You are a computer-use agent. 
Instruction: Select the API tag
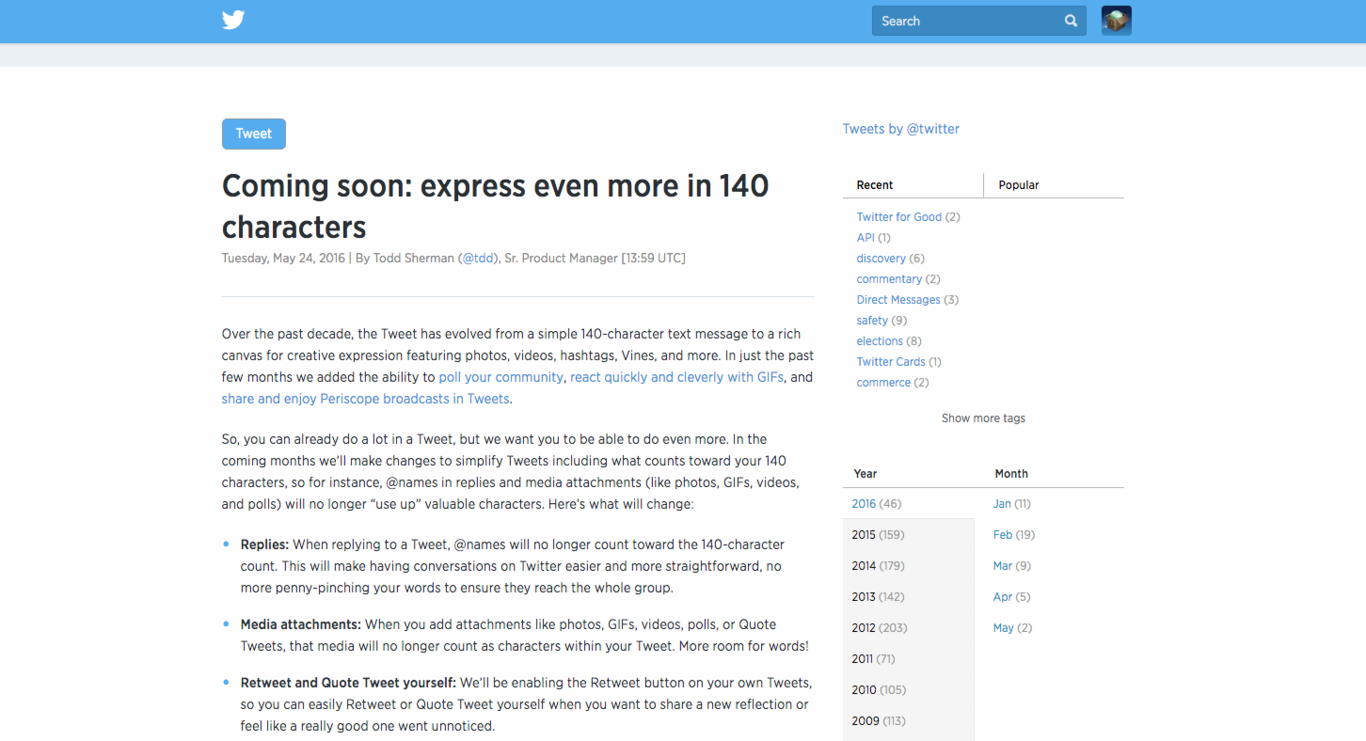coord(865,238)
